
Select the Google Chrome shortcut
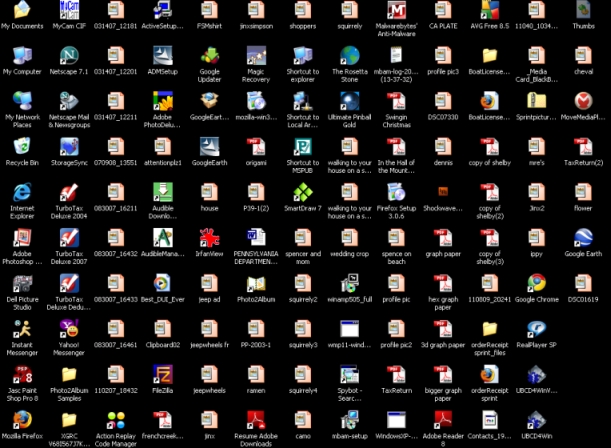pyautogui.click(x=537, y=283)
